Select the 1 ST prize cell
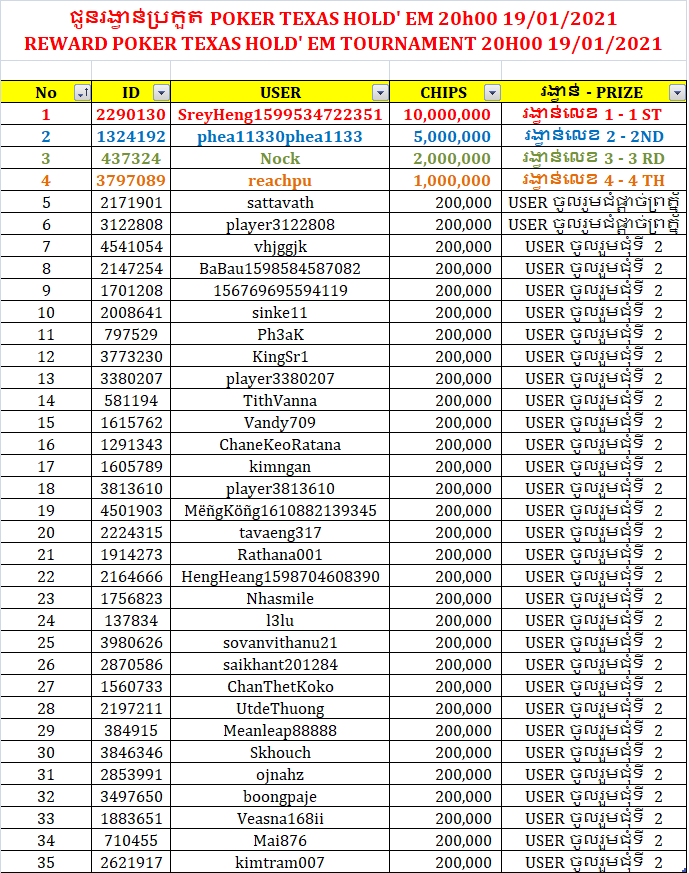689x873 pixels. tap(594, 114)
